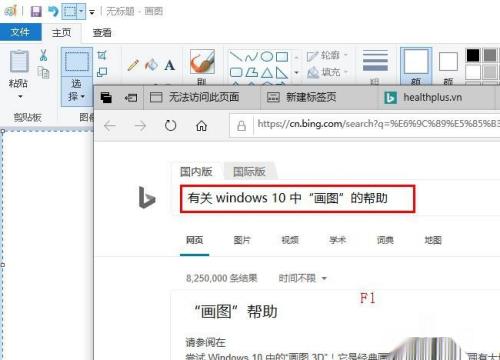This screenshot has height=360, width=500.
Task: Click the browser Refresh button
Action: click(170, 126)
